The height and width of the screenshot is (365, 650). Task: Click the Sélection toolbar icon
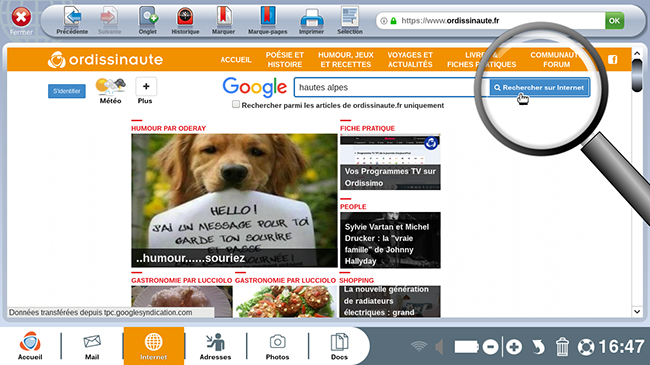pos(350,17)
